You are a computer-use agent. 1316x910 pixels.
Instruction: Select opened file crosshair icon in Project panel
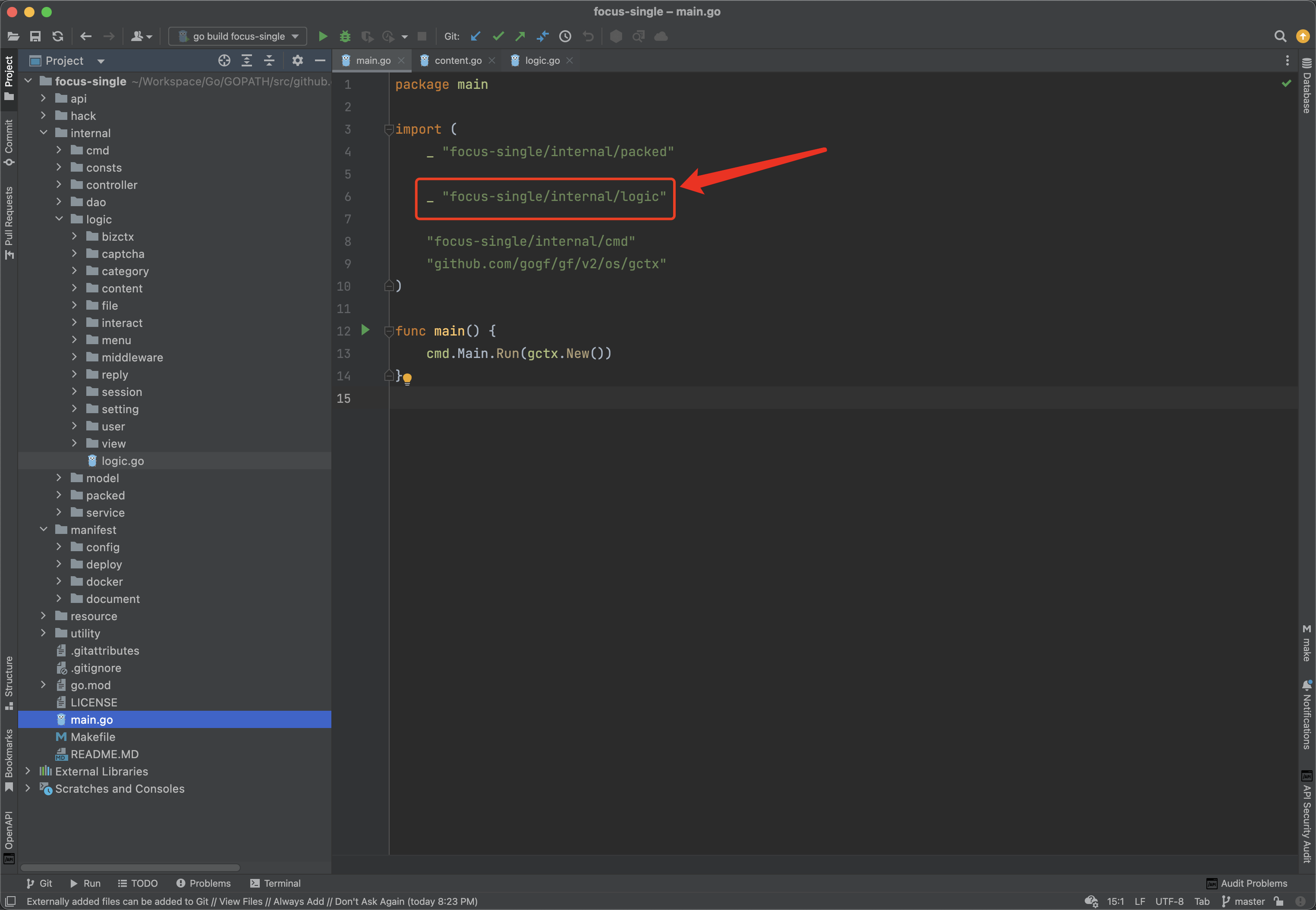tap(224, 60)
